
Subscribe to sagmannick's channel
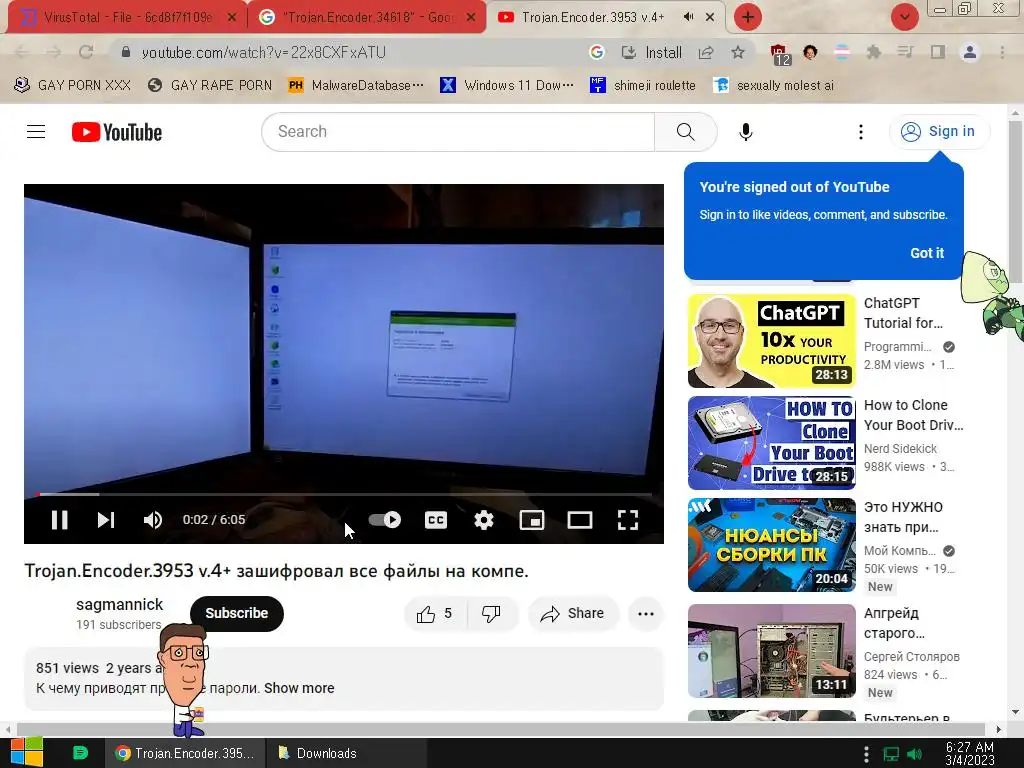tap(236, 613)
